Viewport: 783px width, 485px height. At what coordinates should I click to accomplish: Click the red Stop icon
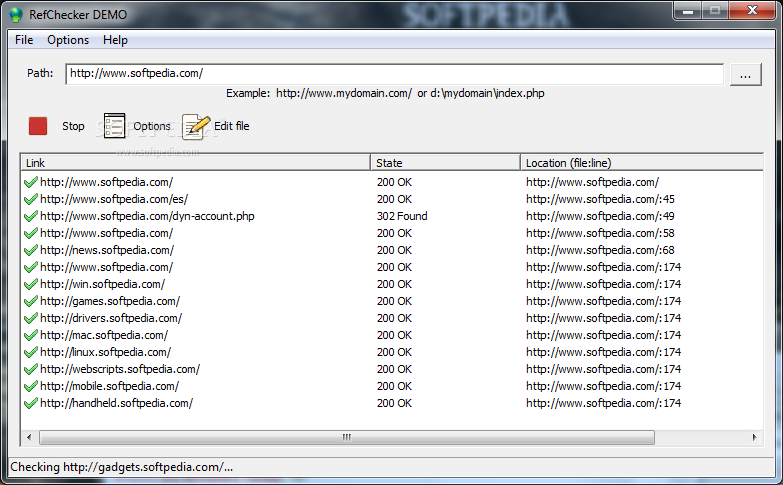[38, 126]
